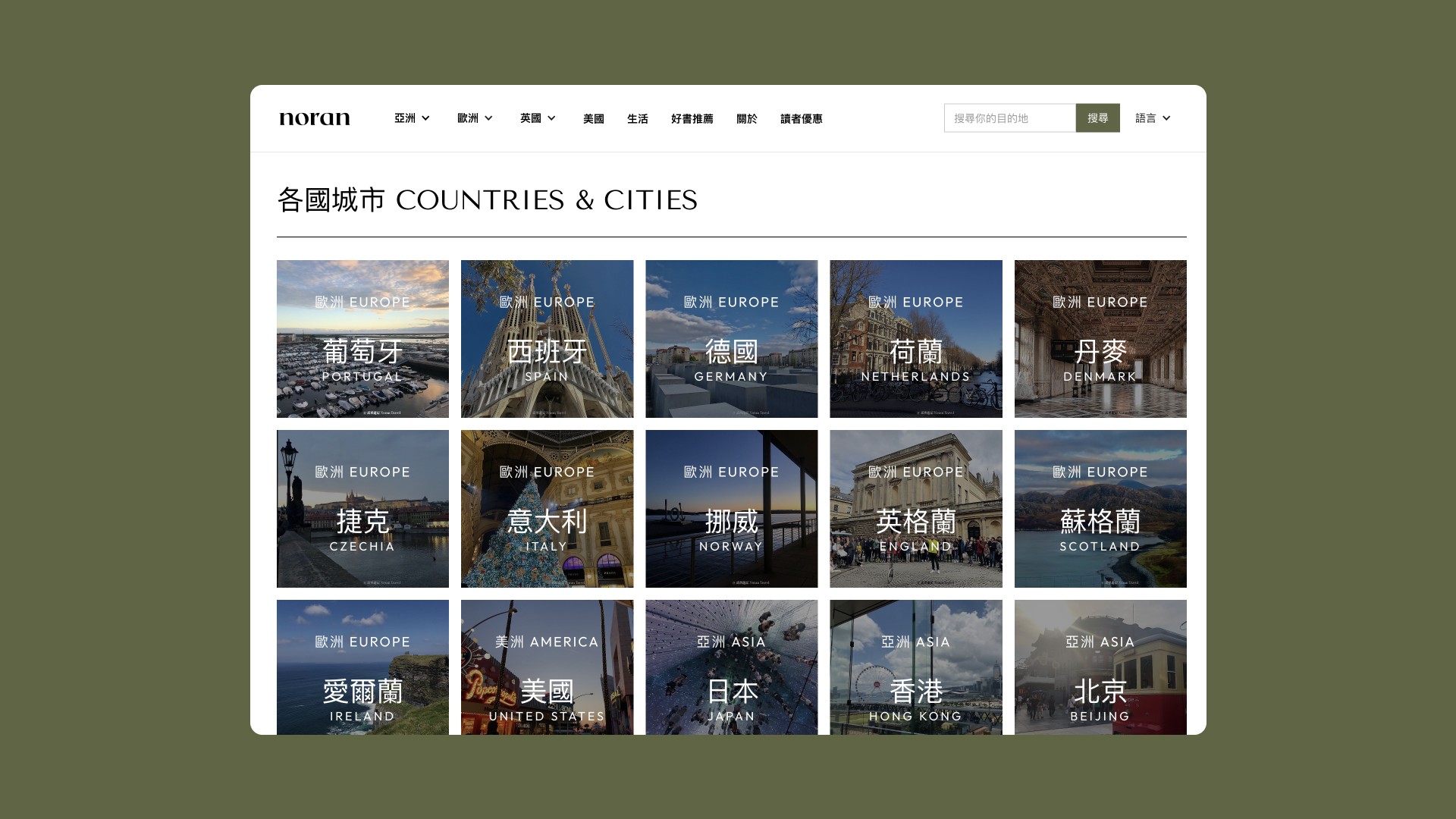Open the Italy 意大利 thumbnail

pyautogui.click(x=547, y=509)
